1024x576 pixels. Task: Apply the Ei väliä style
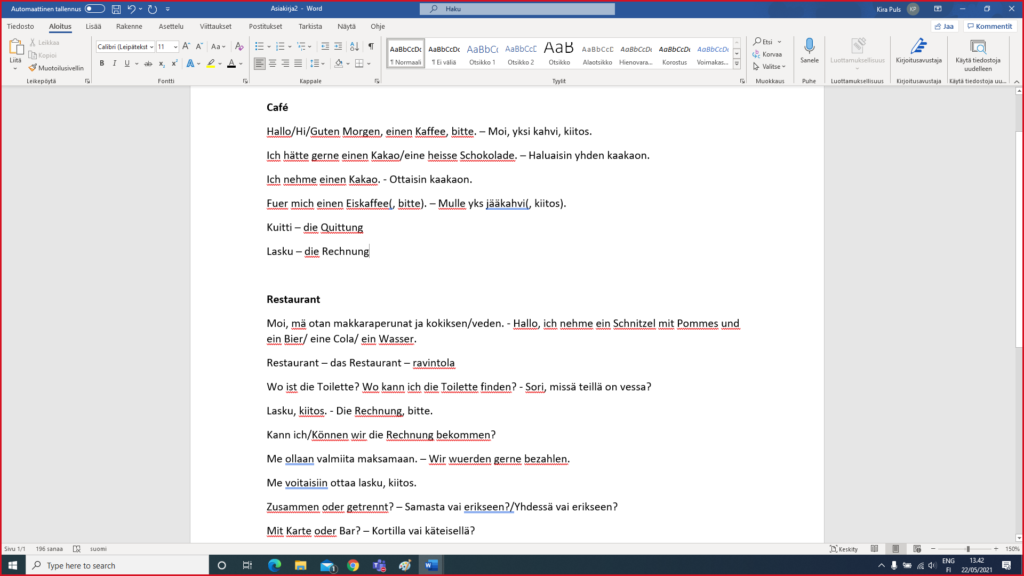[x=444, y=54]
